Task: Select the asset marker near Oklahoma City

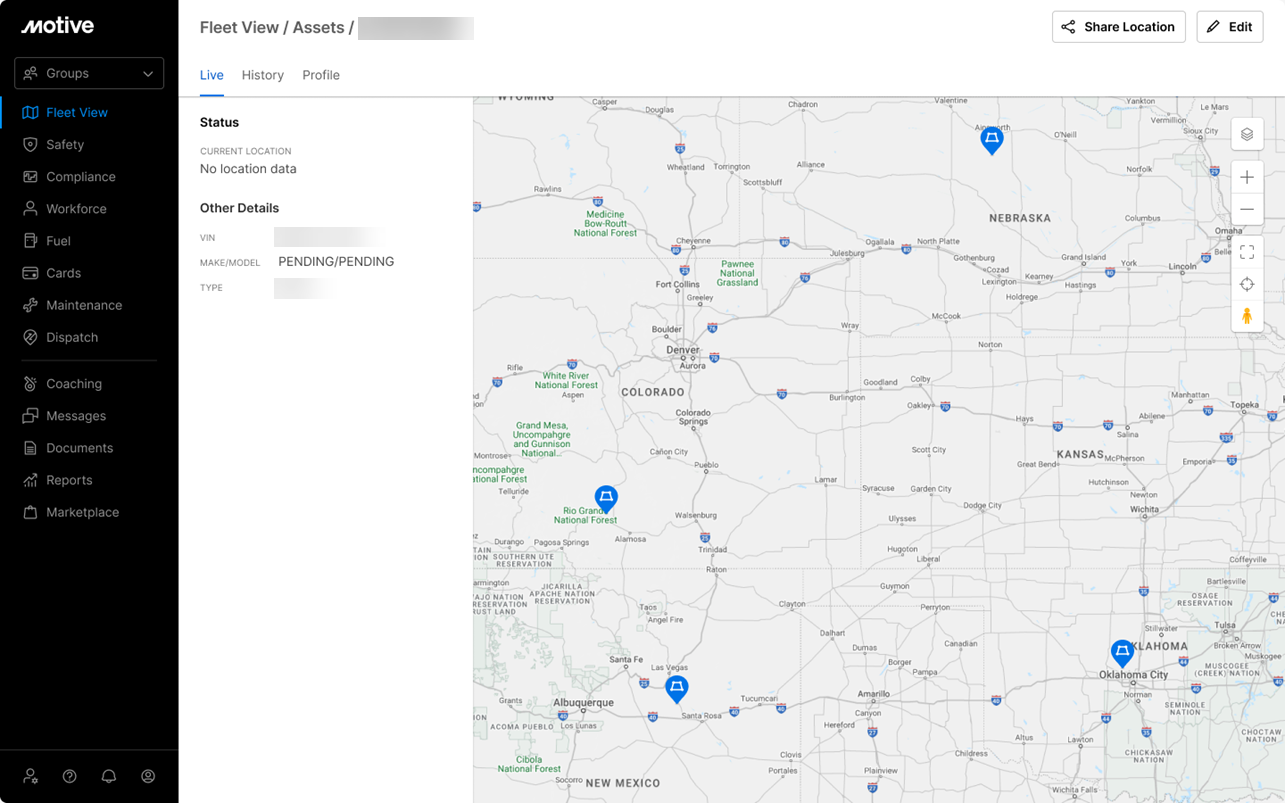Action: click(x=1122, y=654)
